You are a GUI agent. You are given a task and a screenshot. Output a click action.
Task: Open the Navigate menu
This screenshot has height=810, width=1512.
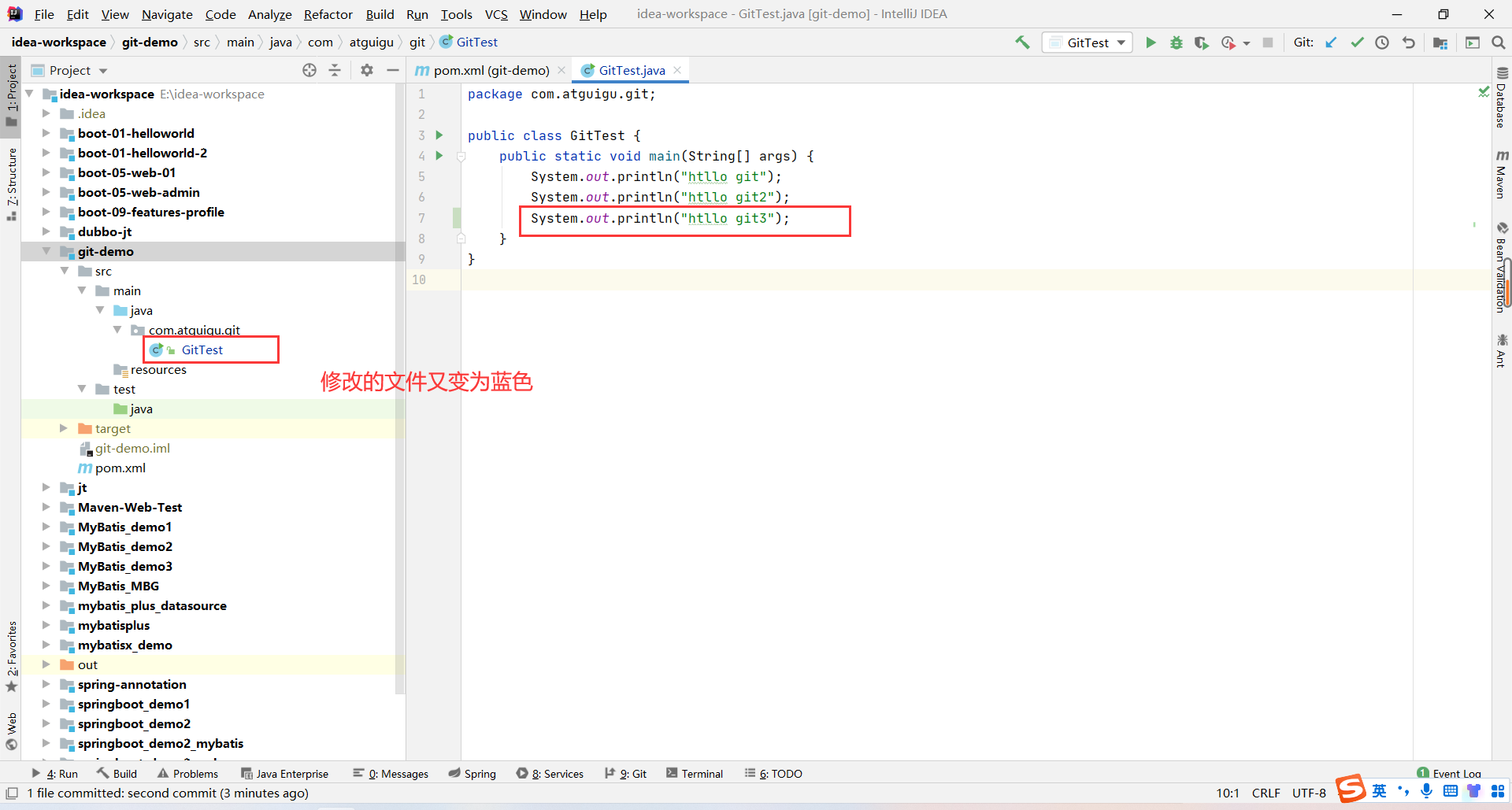(x=167, y=14)
